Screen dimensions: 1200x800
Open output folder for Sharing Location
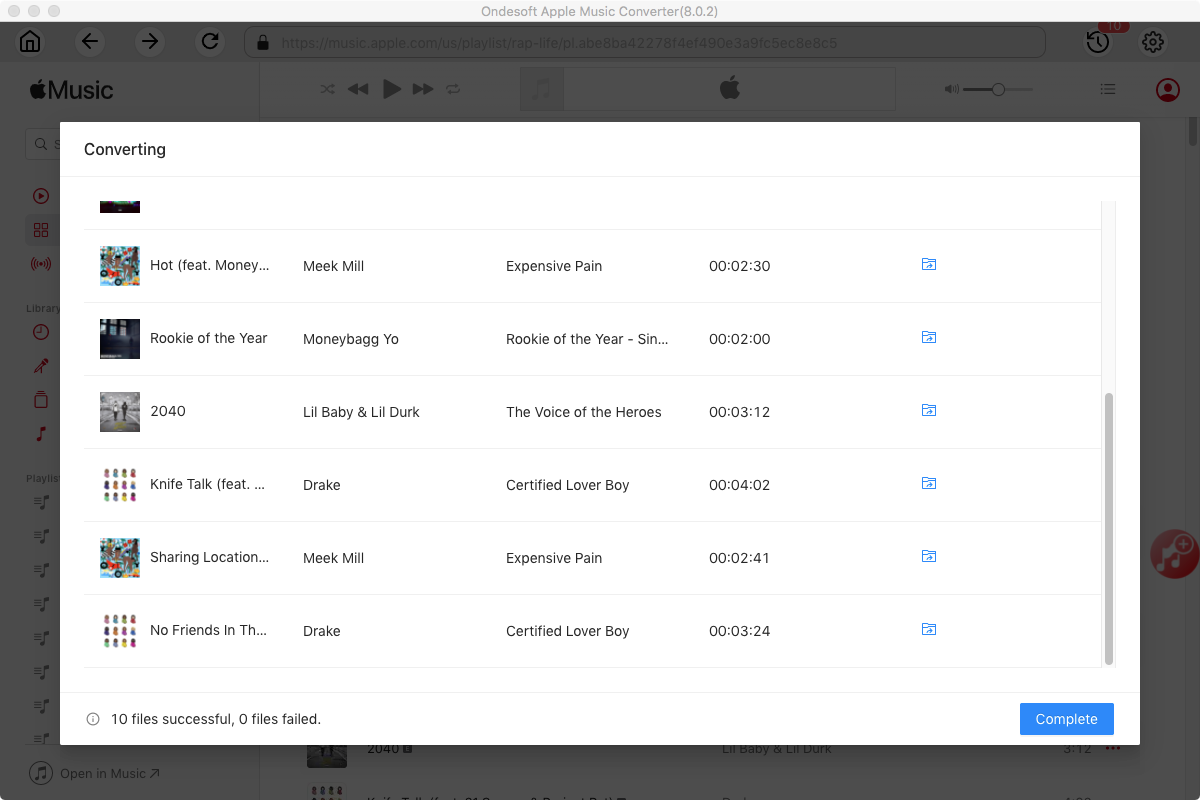pyautogui.click(x=929, y=557)
